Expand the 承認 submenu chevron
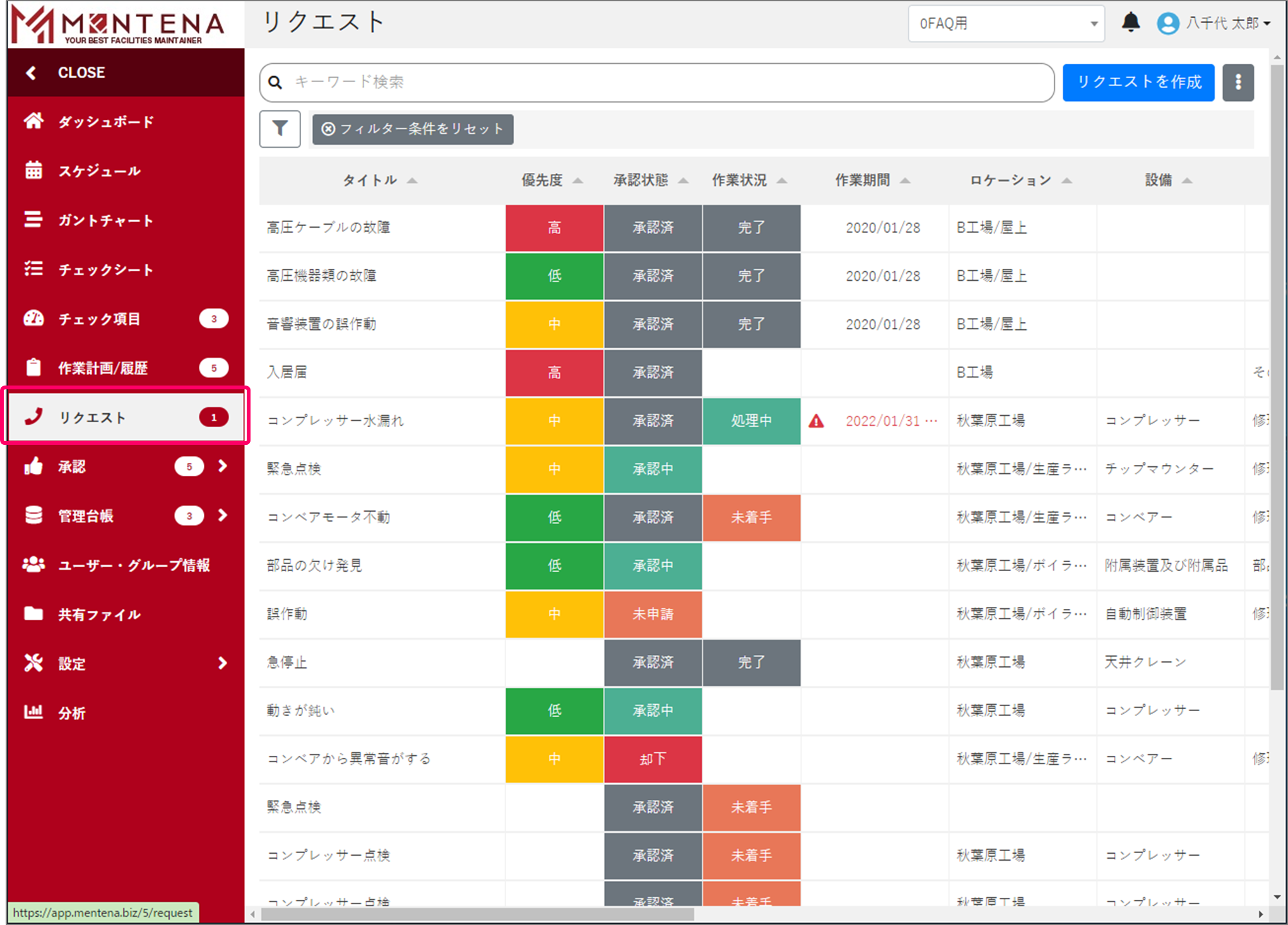 [222, 466]
